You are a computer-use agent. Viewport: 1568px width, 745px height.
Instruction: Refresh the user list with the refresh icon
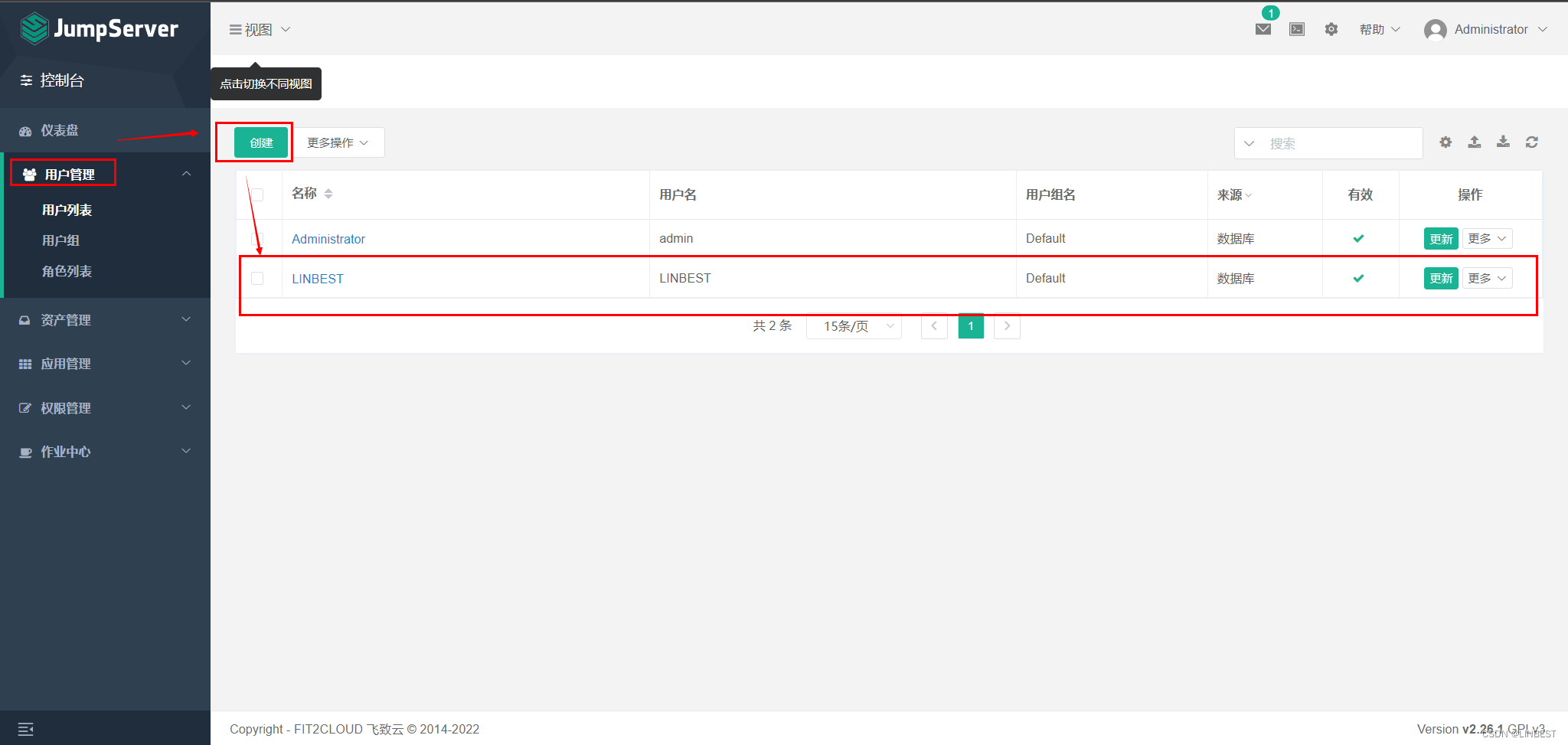pyautogui.click(x=1532, y=142)
